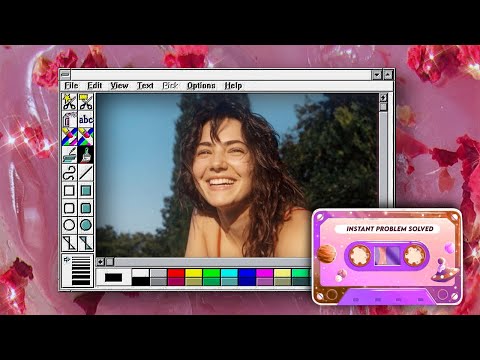Choose the Airbrush spray can tool
Viewport: 480px width, 360px height.
[x=69, y=119]
